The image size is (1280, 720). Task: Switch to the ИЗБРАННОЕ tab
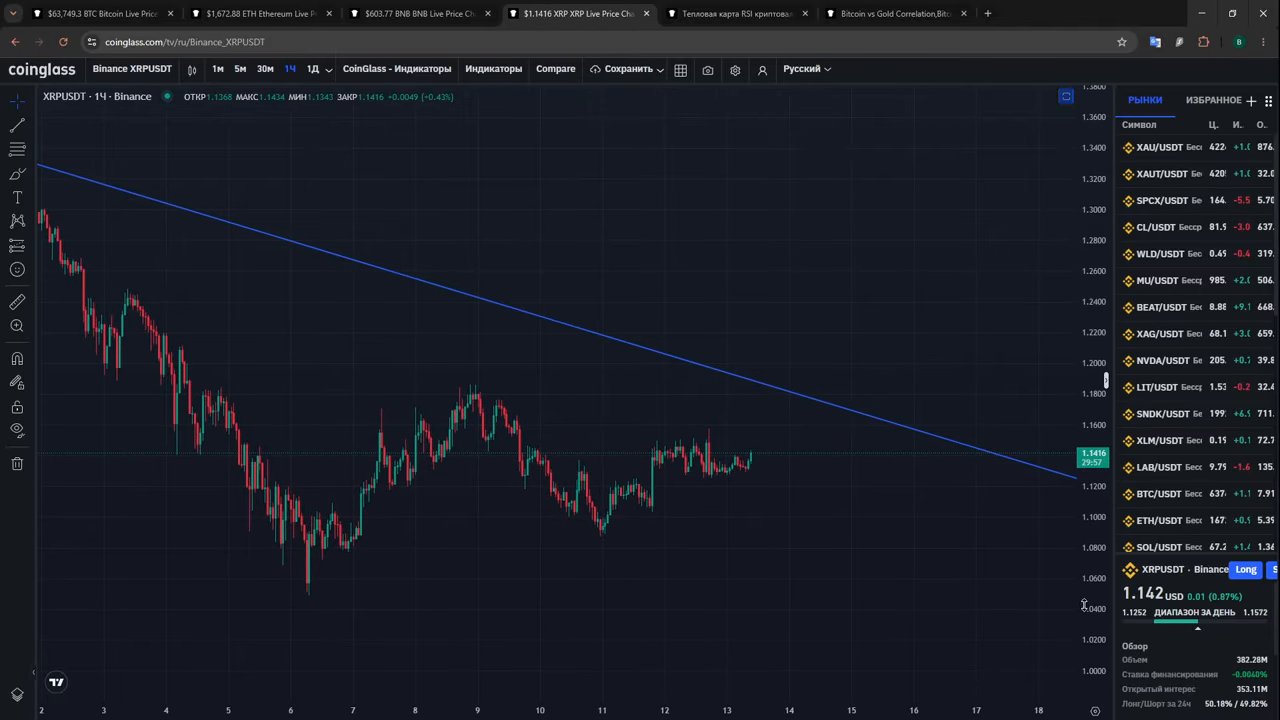click(x=1213, y=100)
